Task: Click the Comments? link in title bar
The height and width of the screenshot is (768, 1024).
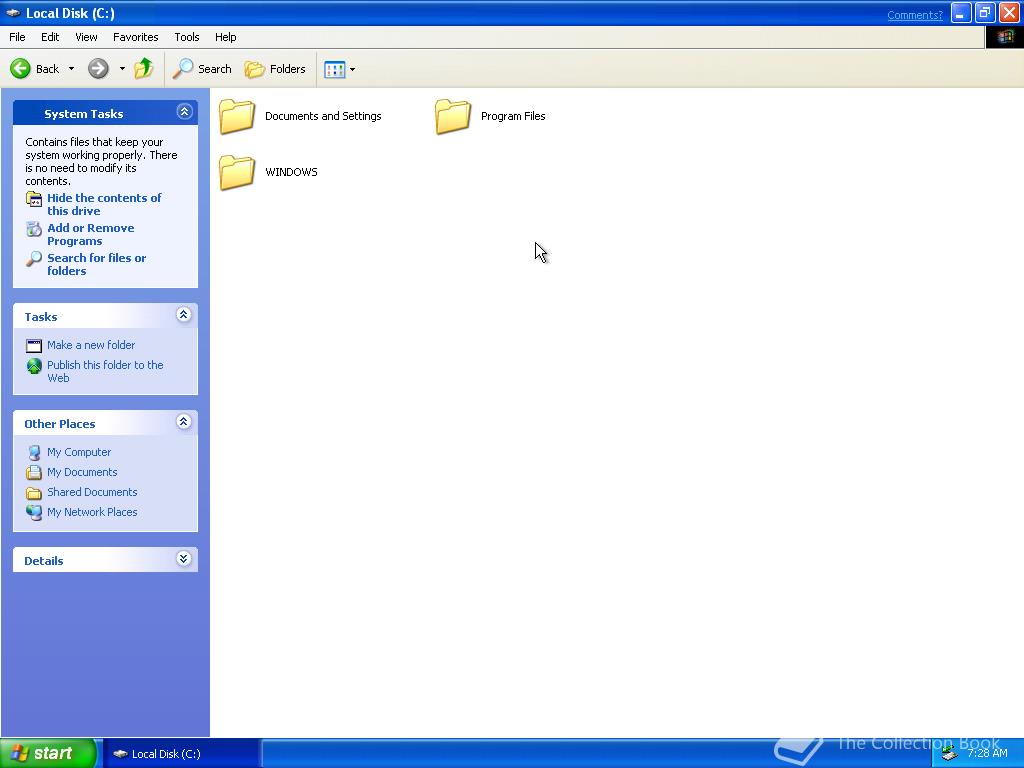Action: [914, 15]
